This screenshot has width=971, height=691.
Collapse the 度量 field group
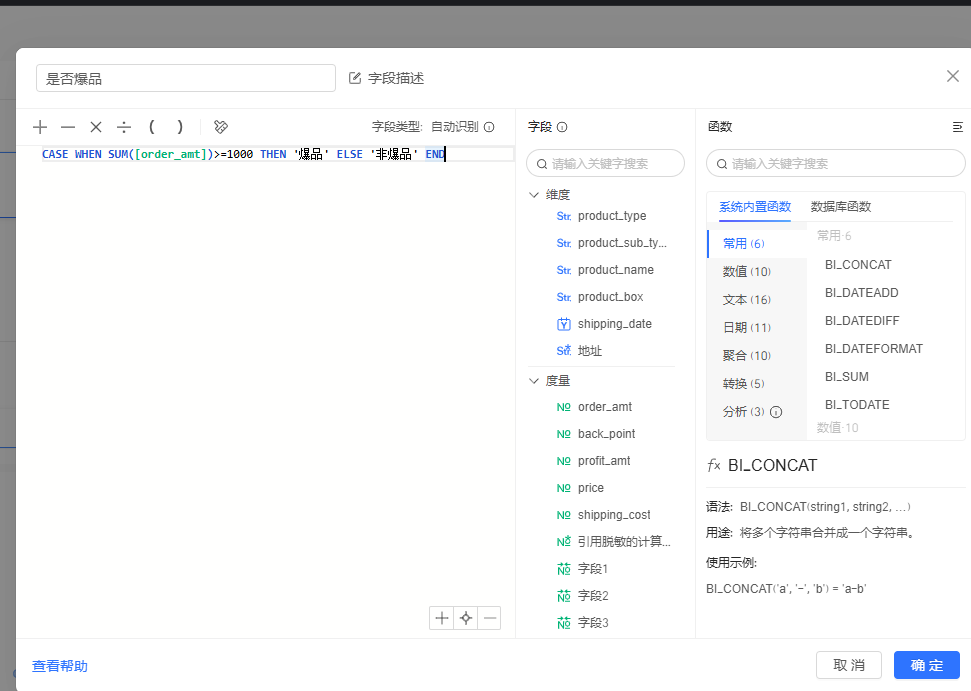pos(534,380)
